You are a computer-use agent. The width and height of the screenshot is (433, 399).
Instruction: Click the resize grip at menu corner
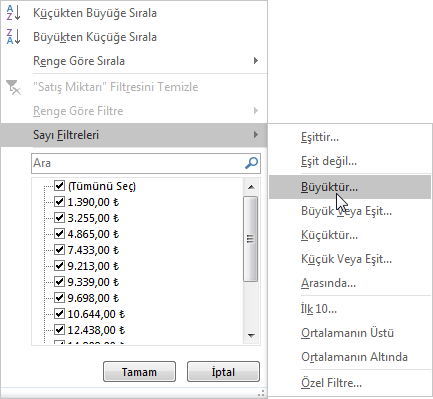tap(262, 393)
